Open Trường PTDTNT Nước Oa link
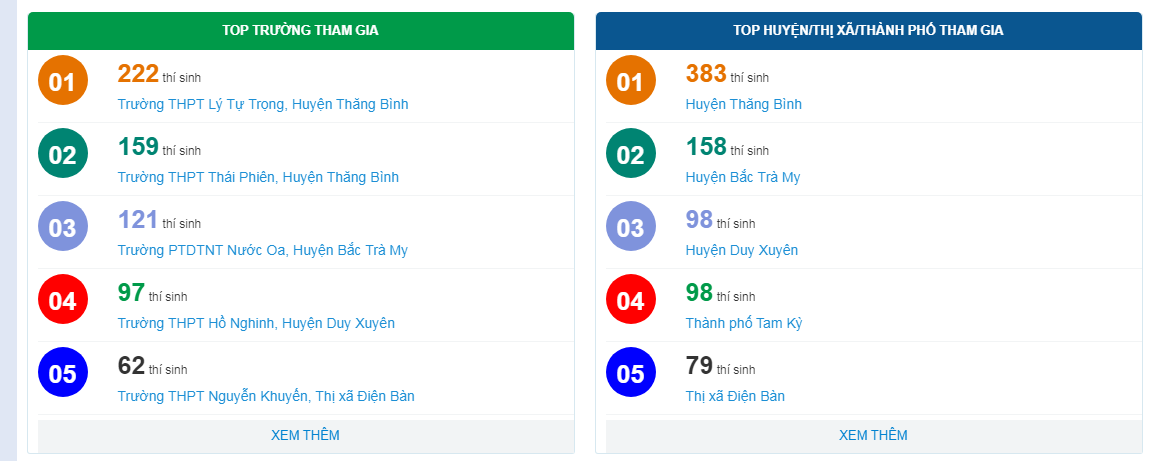 [263, 250]
